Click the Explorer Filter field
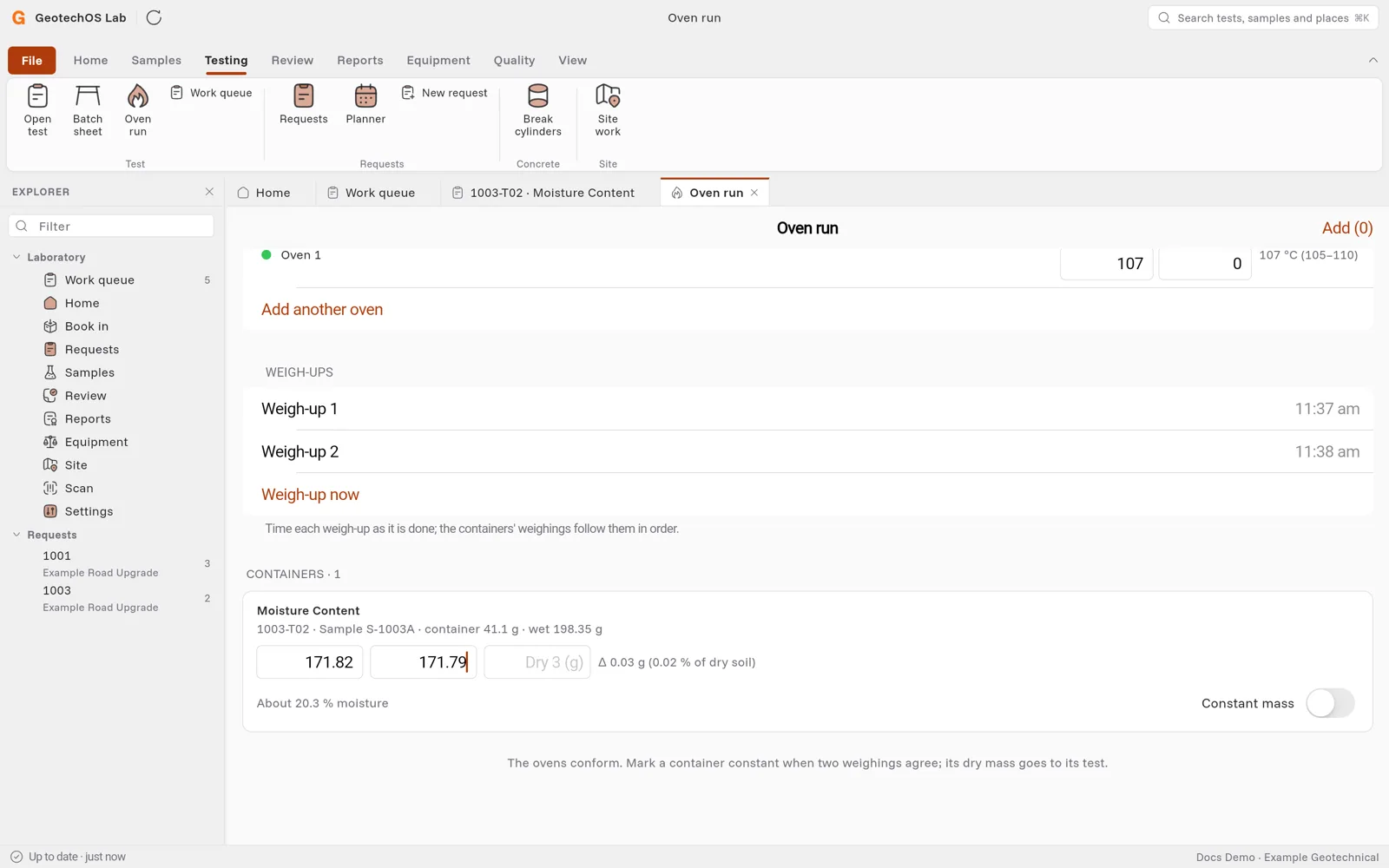The width and height of the screenshot is (1389, 868). 111,227
